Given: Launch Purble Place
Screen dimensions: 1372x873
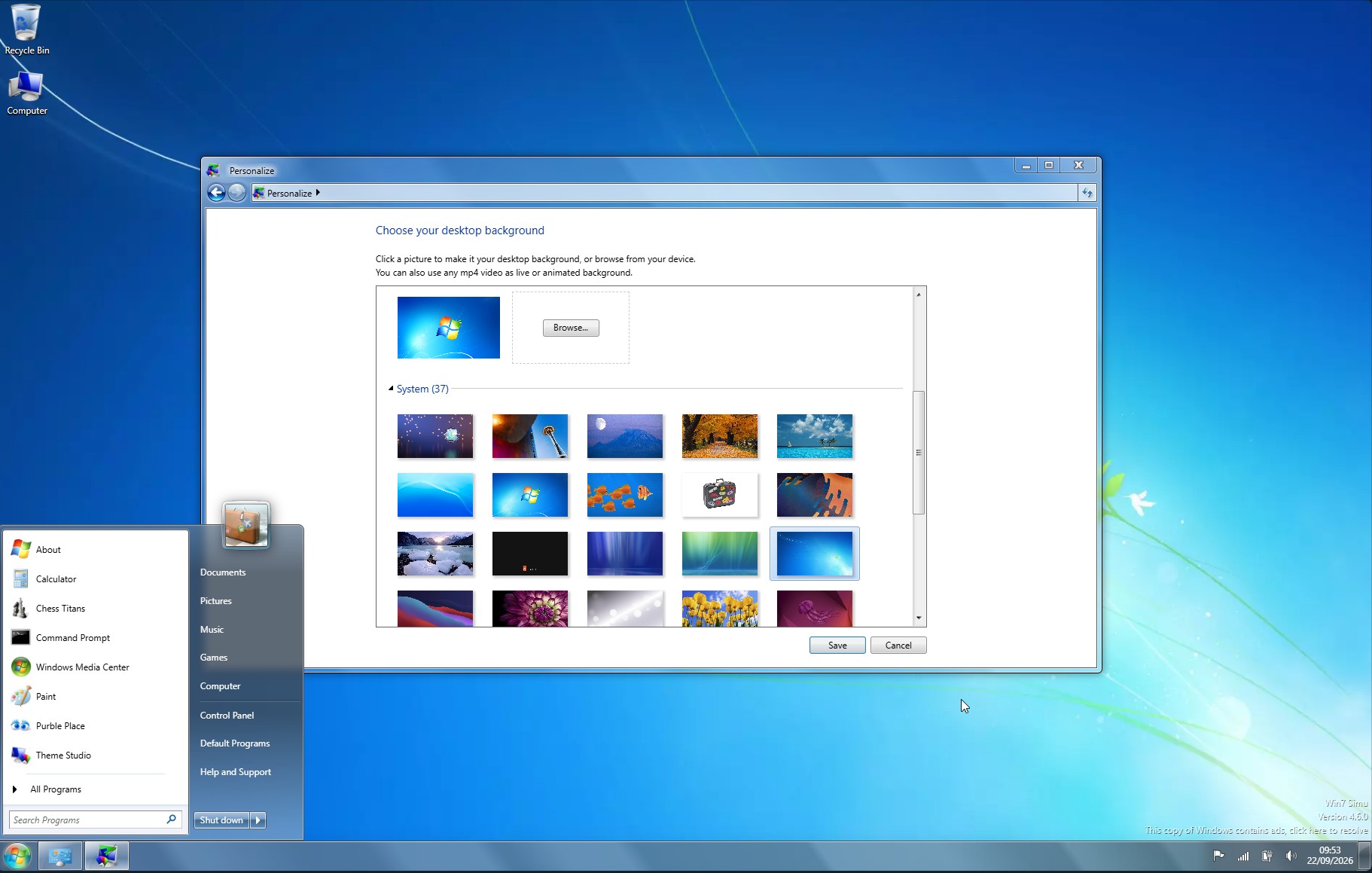Looking at the screenshot, I should click(x=60, y=725).
